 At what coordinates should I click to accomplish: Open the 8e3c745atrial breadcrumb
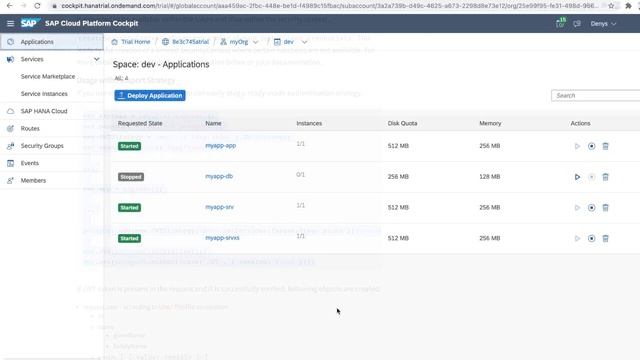click(190, 42)
